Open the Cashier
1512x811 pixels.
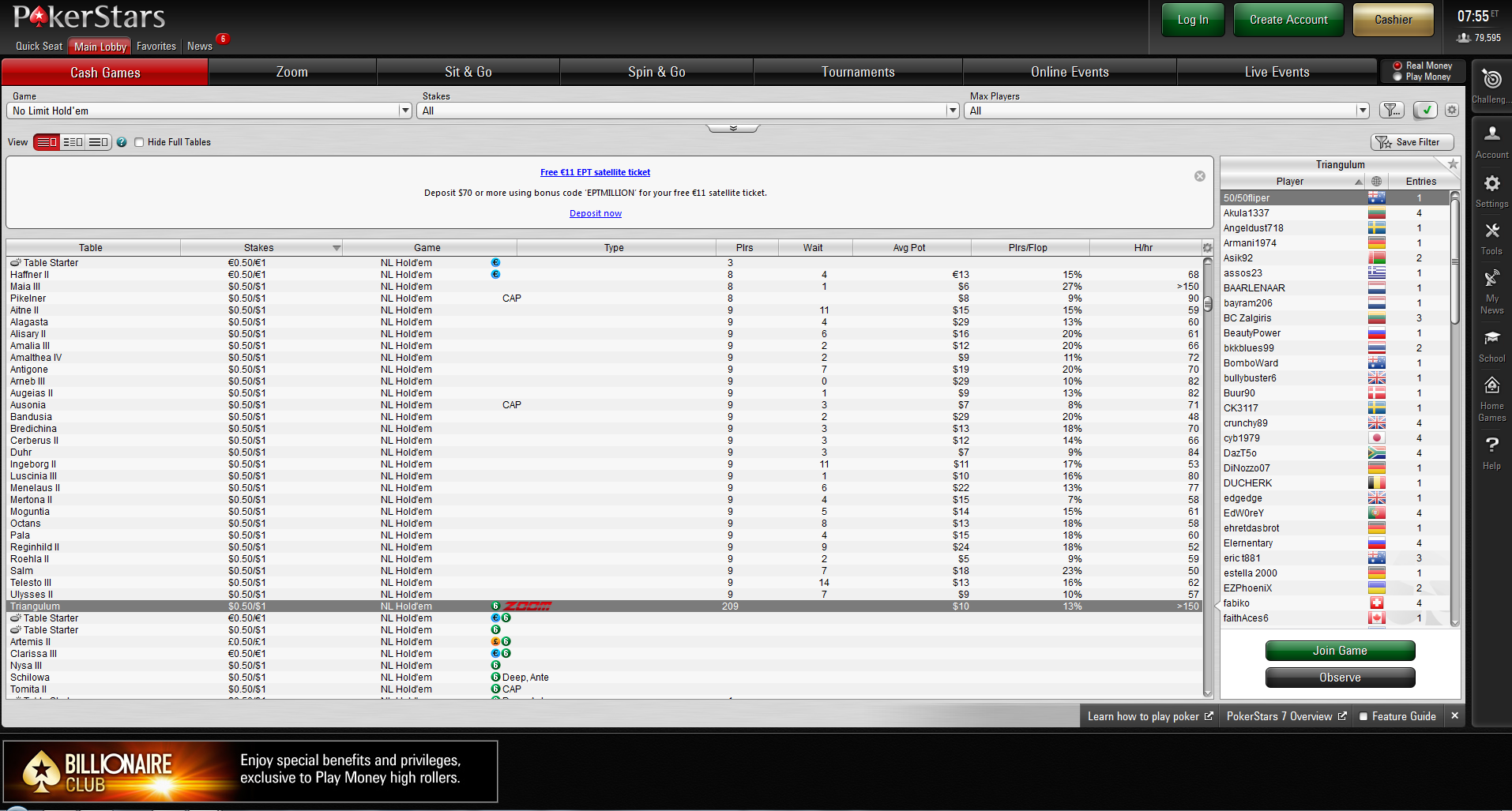(1394, 20)
